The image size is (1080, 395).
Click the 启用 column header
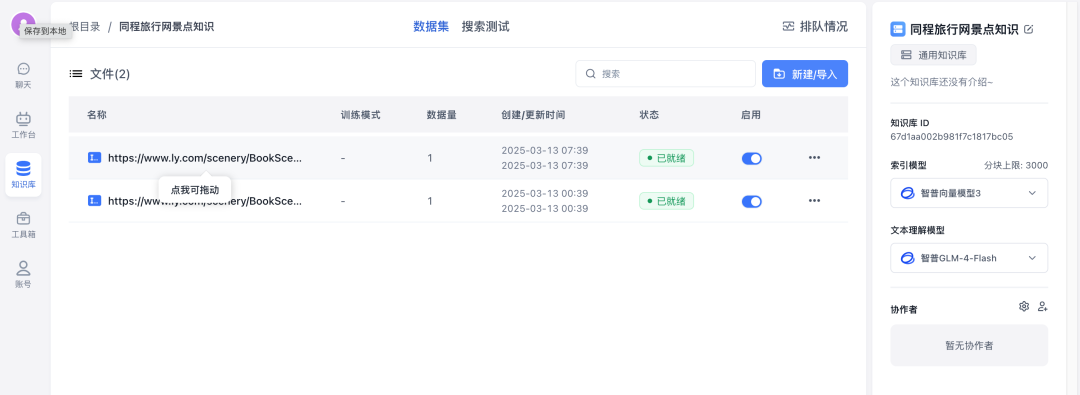(x=751, y=114)
